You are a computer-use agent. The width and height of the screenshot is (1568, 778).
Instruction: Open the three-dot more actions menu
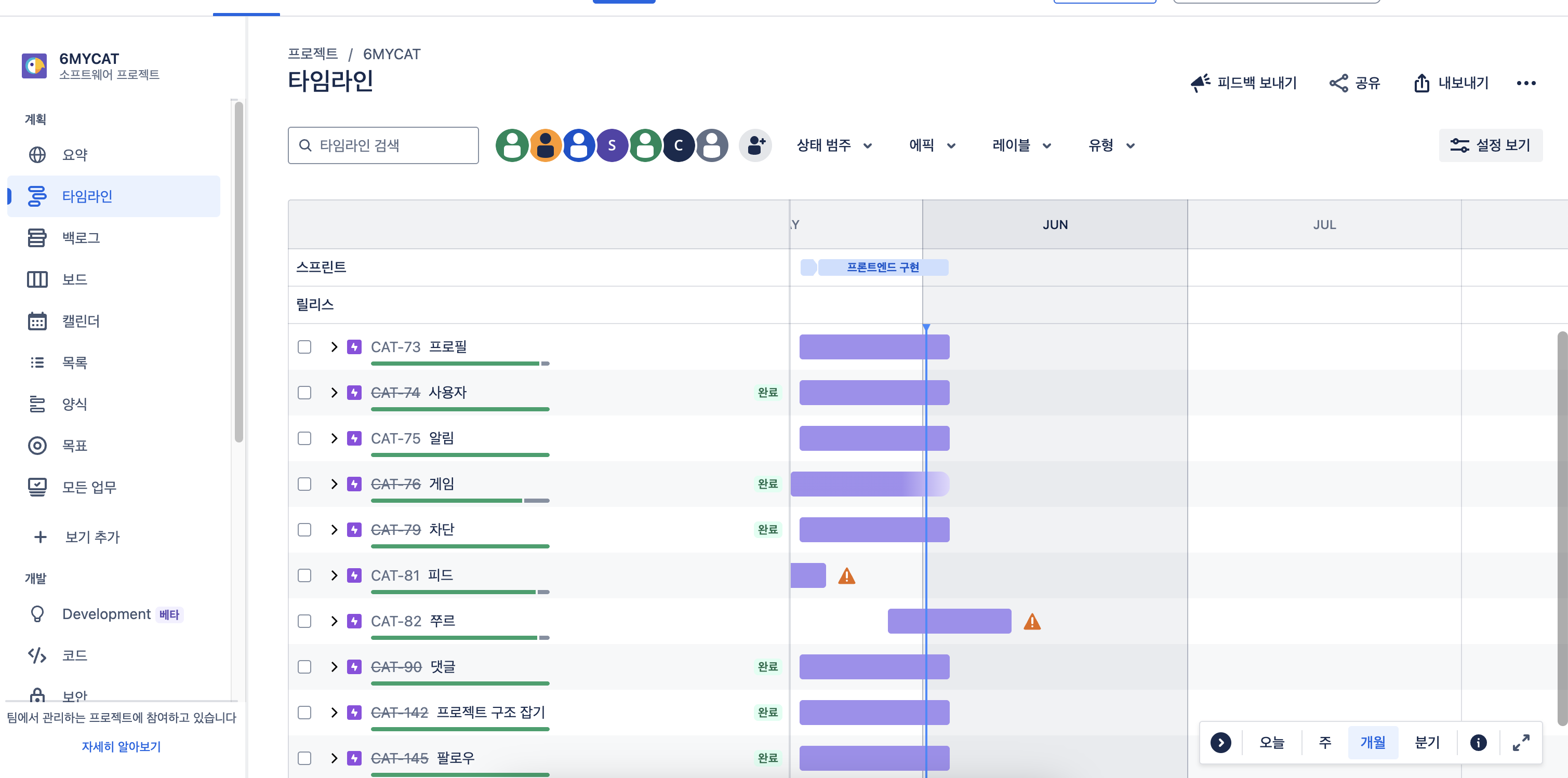point(1526,83)
